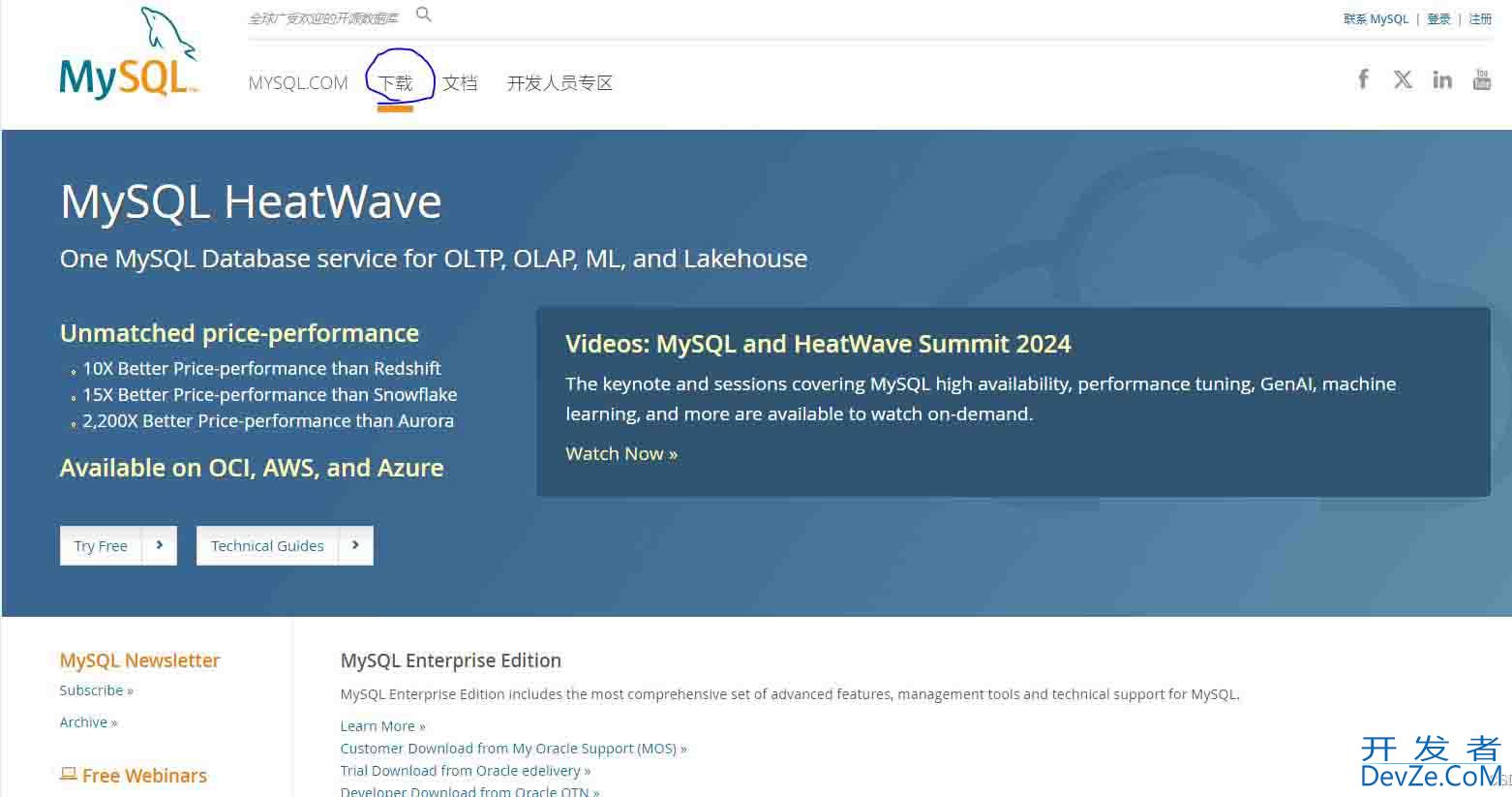Click the Unmatched price-performance heading
Viewport: 1512px width, 797px height.
tap(239, 333)
